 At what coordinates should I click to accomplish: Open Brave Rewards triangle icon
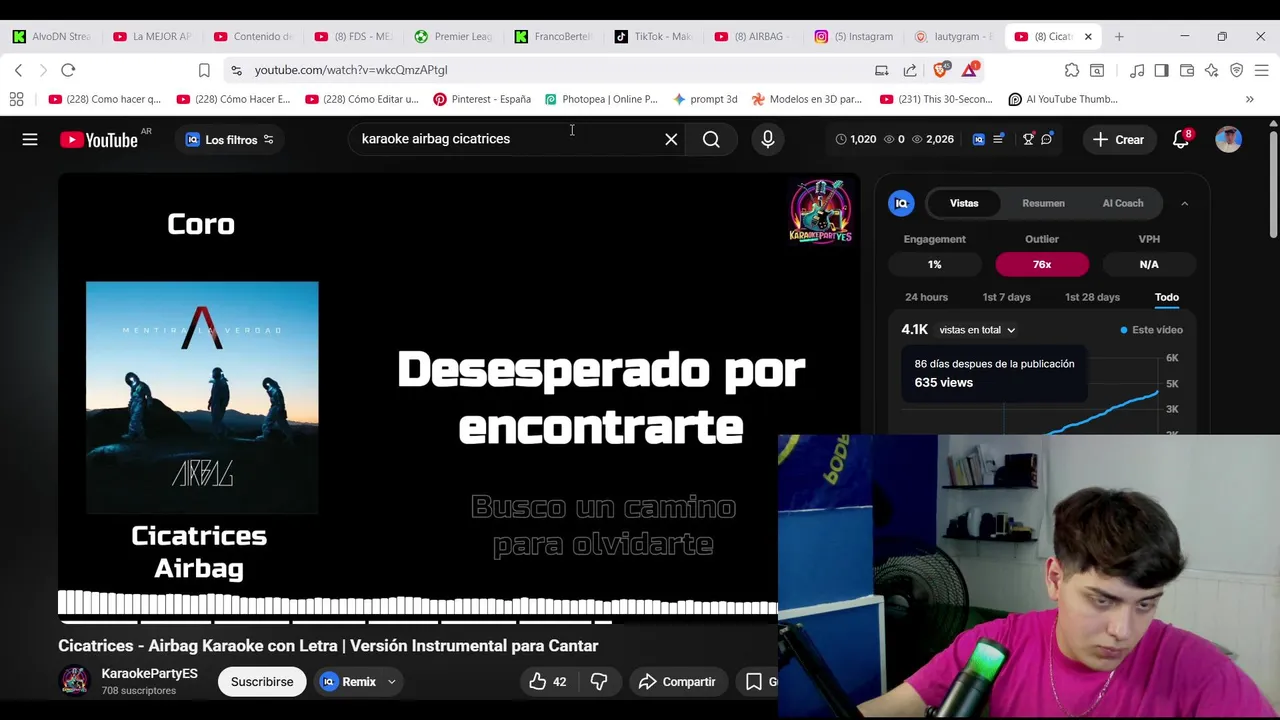pos(970,70)
